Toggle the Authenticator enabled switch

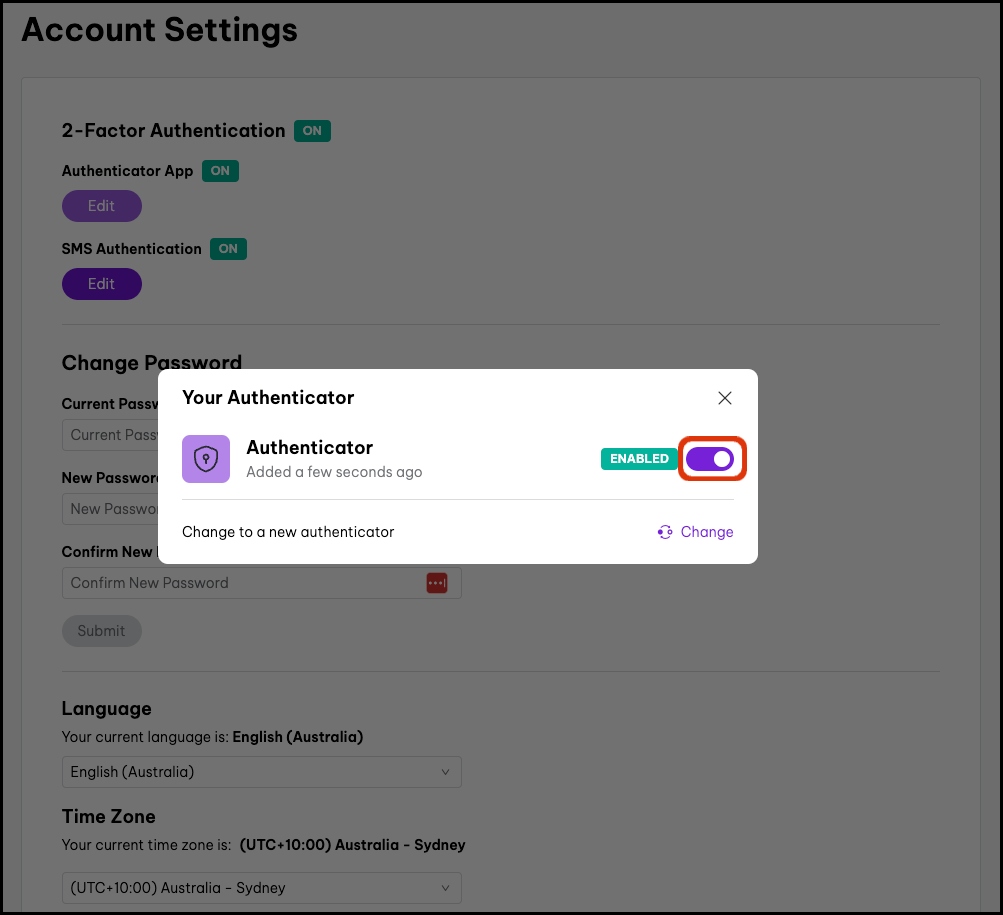pyautogui.click(x=711, y=459)
